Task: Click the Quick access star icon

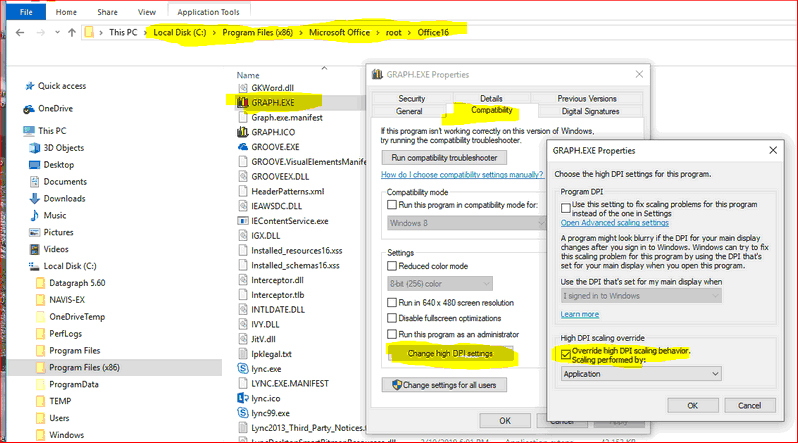Action: click(30, 86)
